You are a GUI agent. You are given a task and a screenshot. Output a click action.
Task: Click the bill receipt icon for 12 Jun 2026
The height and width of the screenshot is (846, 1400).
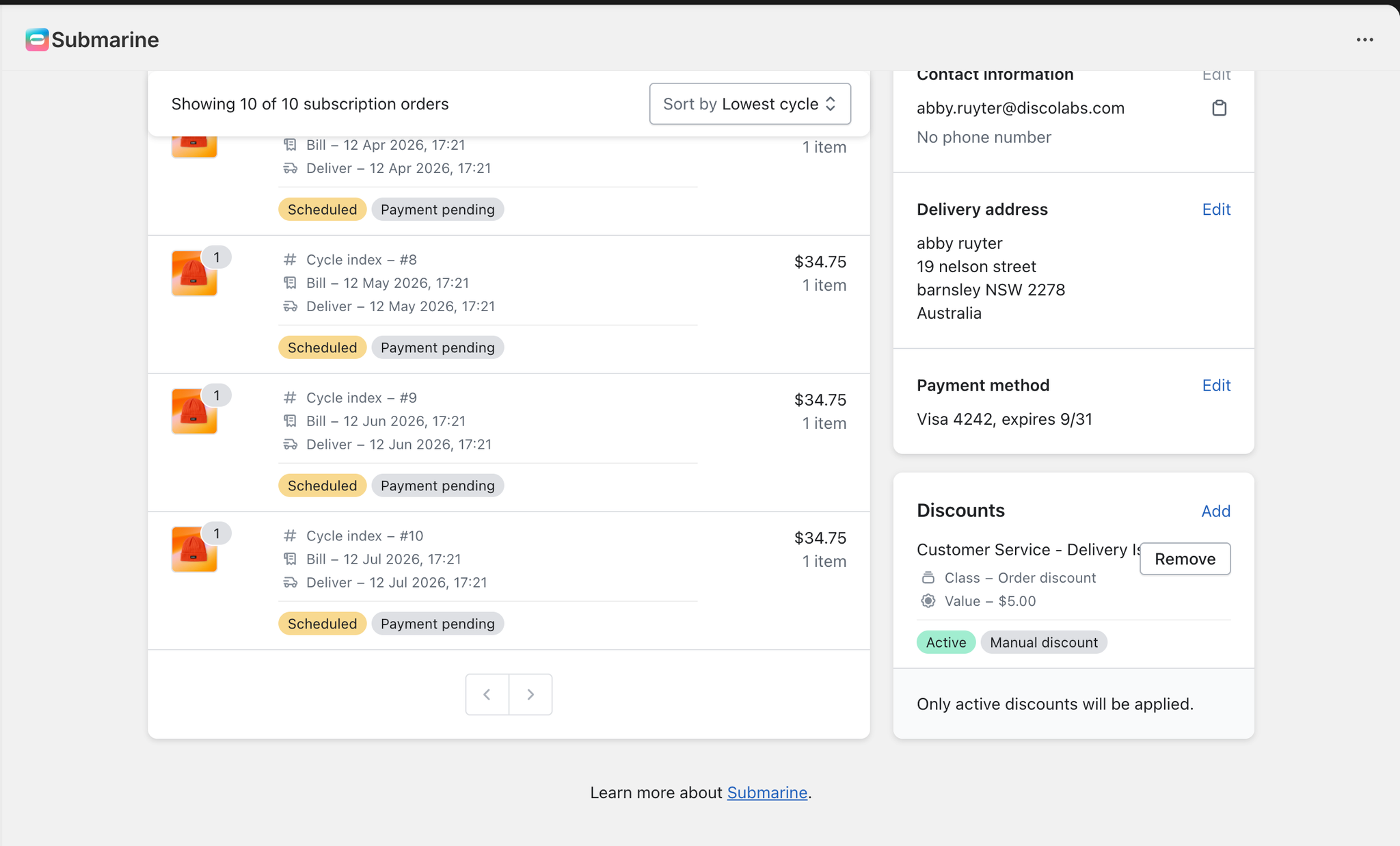(290, 421)
